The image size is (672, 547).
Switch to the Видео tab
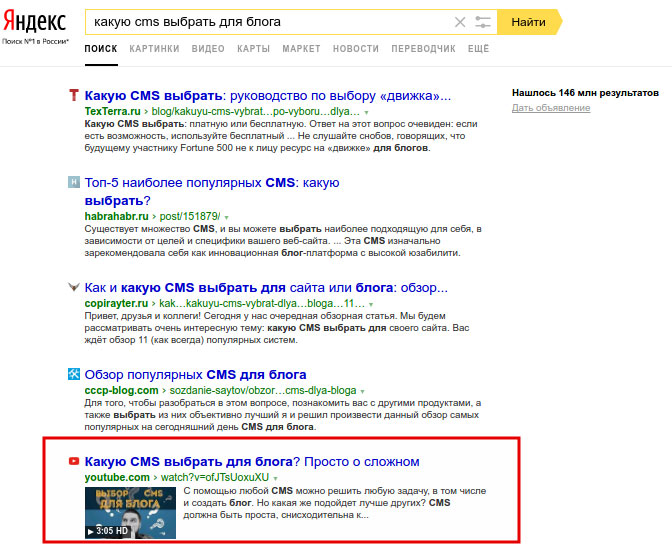click(208, 48)
